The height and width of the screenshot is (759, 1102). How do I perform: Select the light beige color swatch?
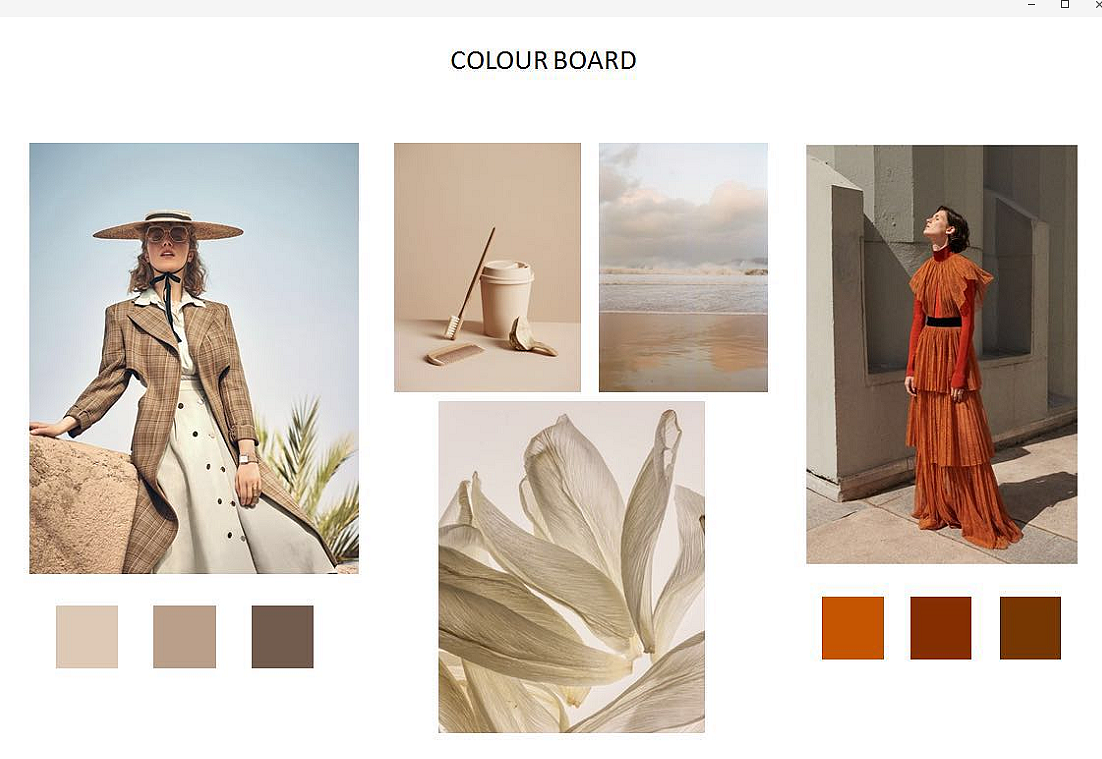[87, 637]
